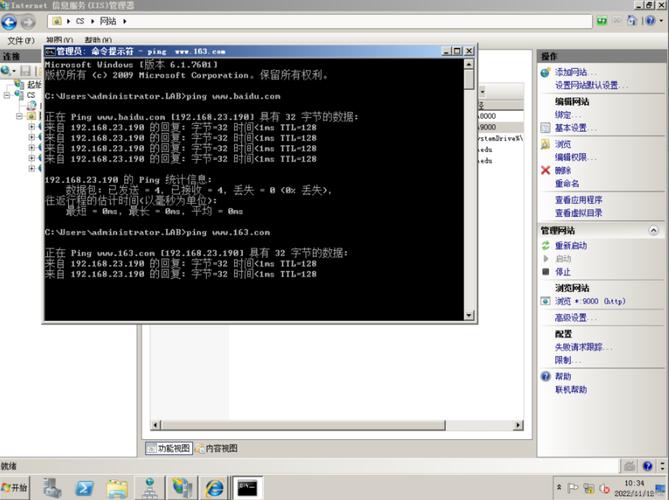Open the 文件(F) menu
This screenshot has height=500, width=669.
tap(21, 41)
